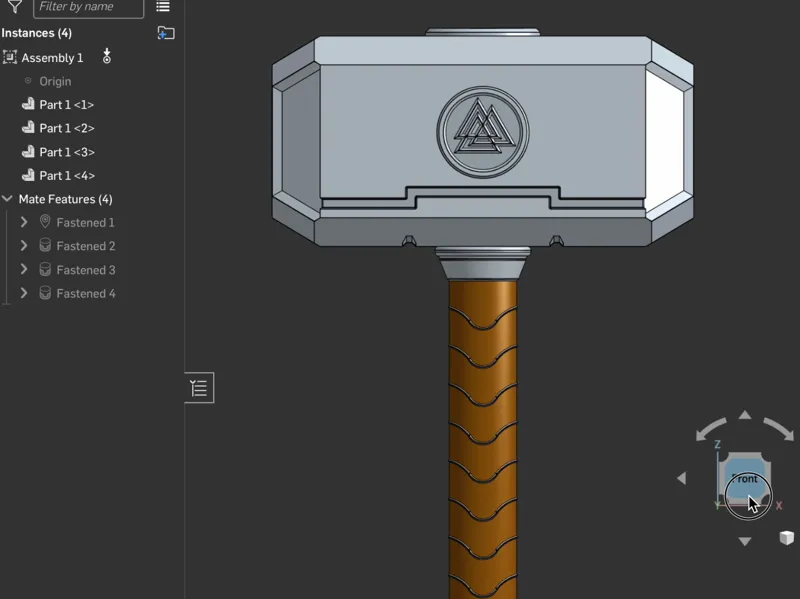The height and width of the screenshot is (599, 800).
Task: Rotate view left with the cube's left arrow
Action: click(x=682, y=478)
